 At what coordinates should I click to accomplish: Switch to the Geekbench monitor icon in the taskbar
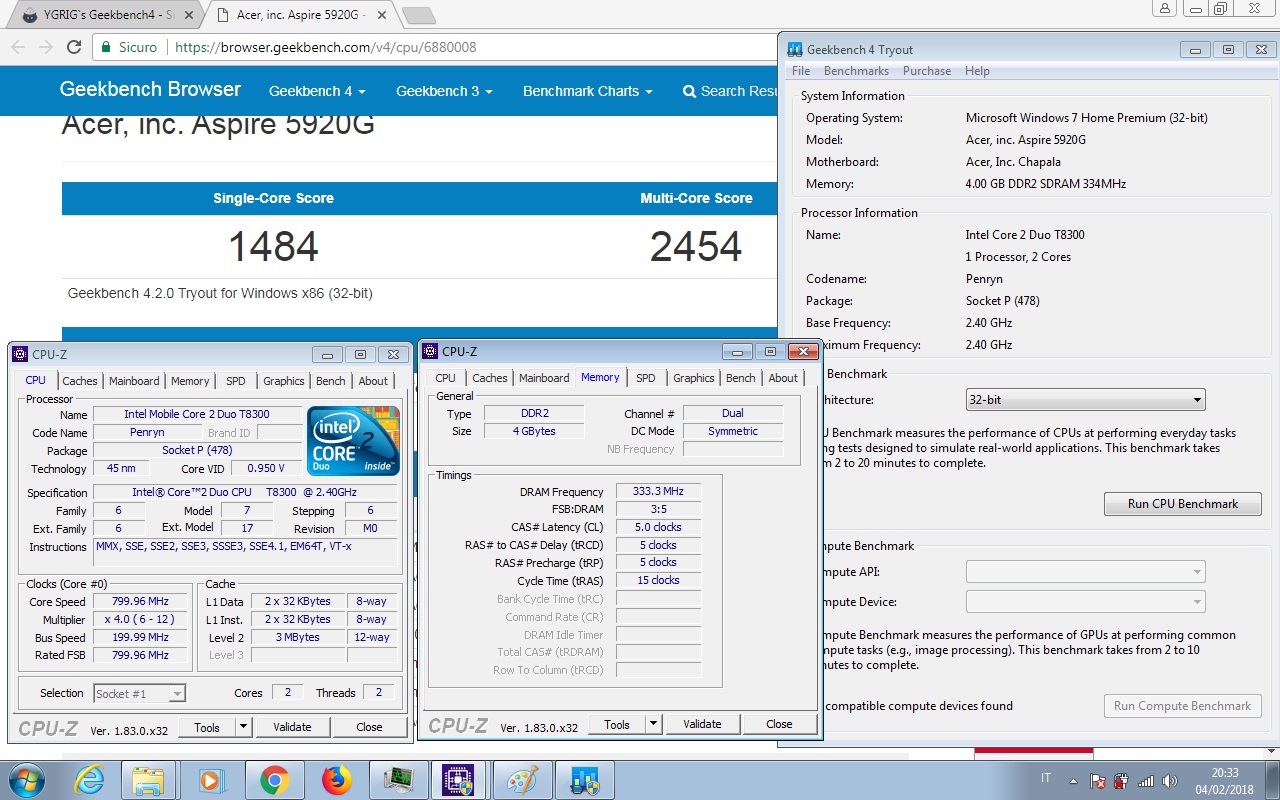click(398, 780)
